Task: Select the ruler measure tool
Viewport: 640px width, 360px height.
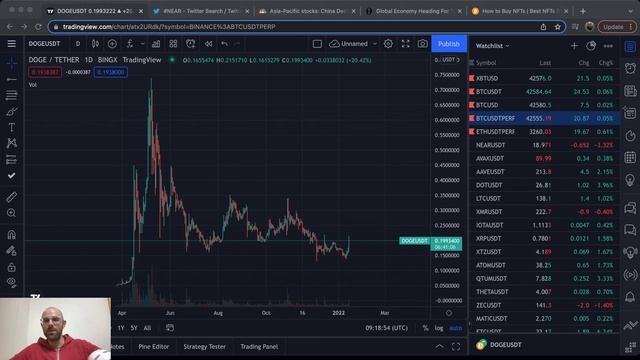Action: [x=11, y=197]
